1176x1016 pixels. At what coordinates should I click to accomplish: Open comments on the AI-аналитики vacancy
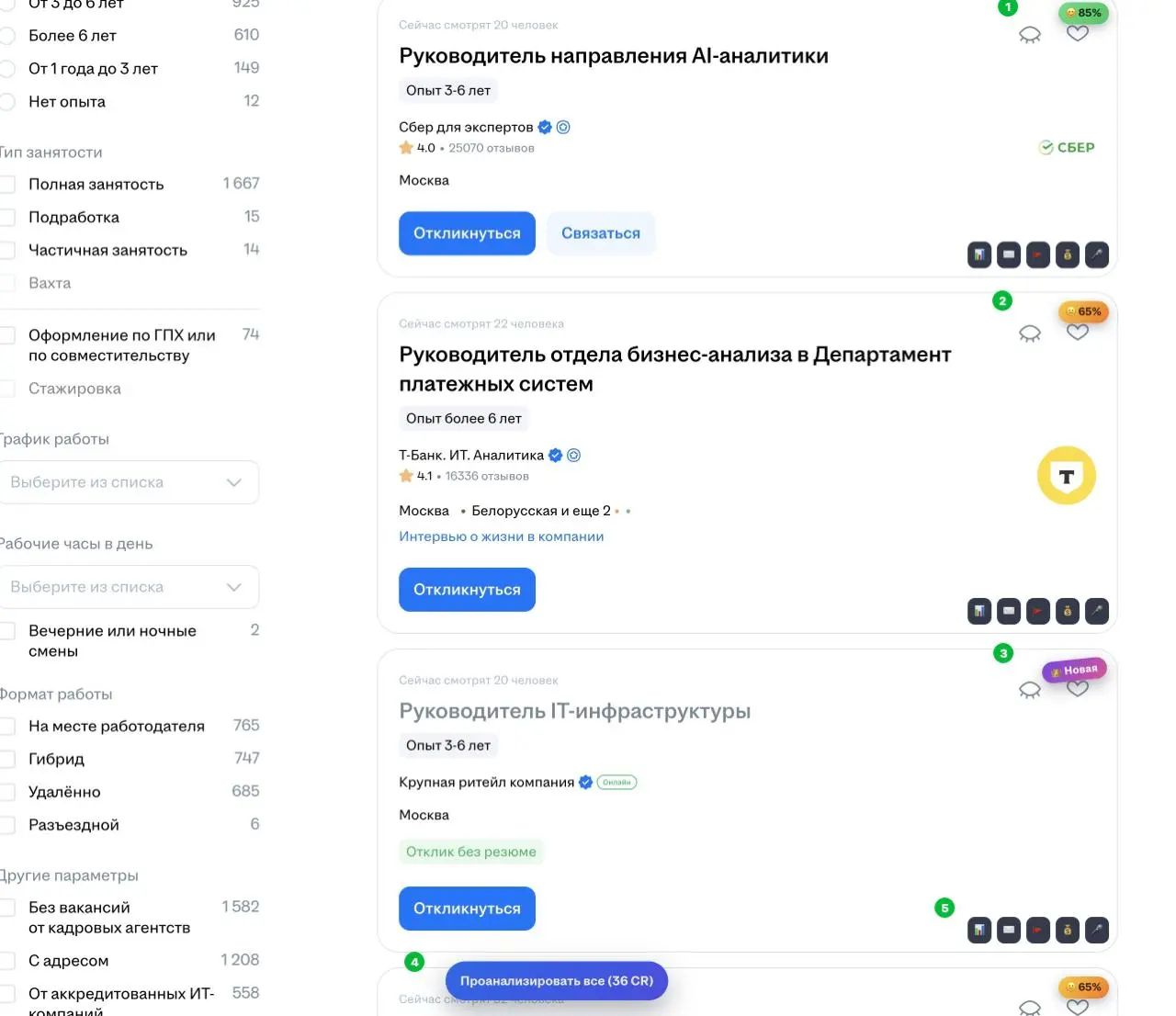point(1030,34)
